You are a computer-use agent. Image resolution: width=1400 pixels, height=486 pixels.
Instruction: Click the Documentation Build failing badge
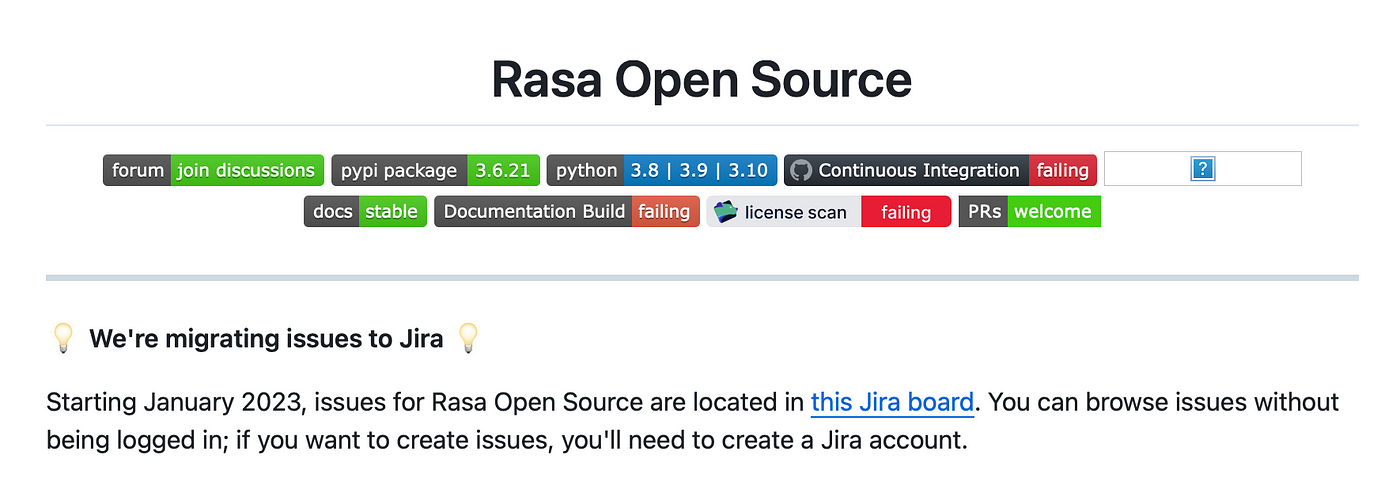tap(567, 211)
